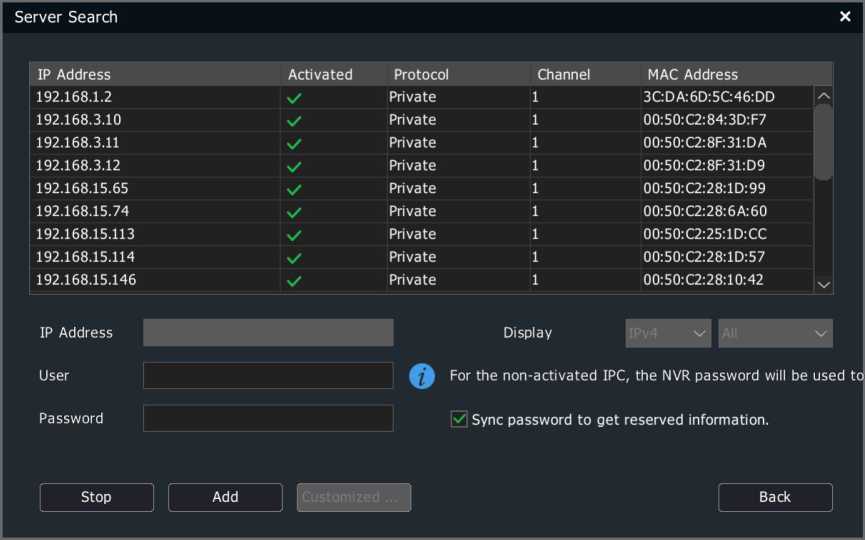Image resolution: width=865 pixels, height=540 pixels.
Task: Open the IPv4 display dropdown
Action: coord(668,333)
